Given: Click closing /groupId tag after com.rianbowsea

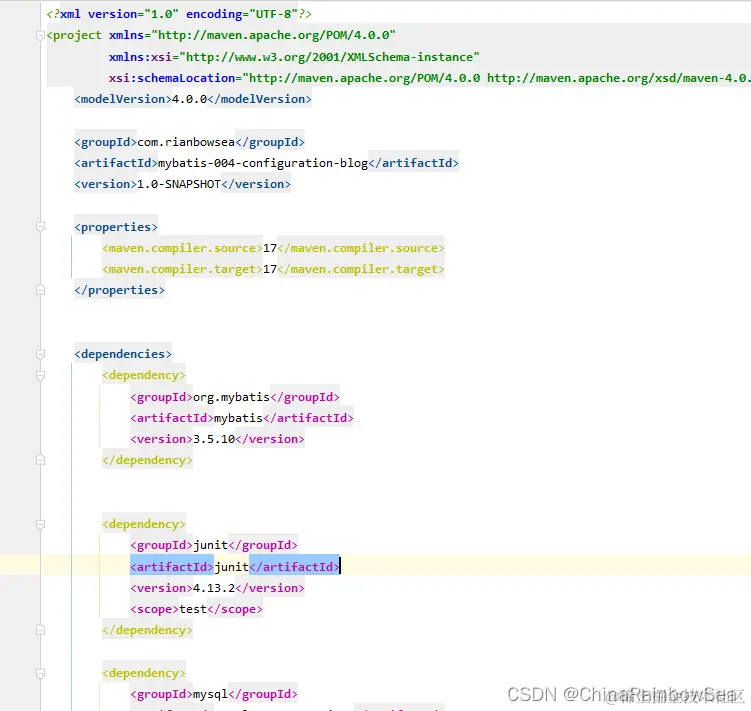Looking at the screenshot, I should pos(270,142).
